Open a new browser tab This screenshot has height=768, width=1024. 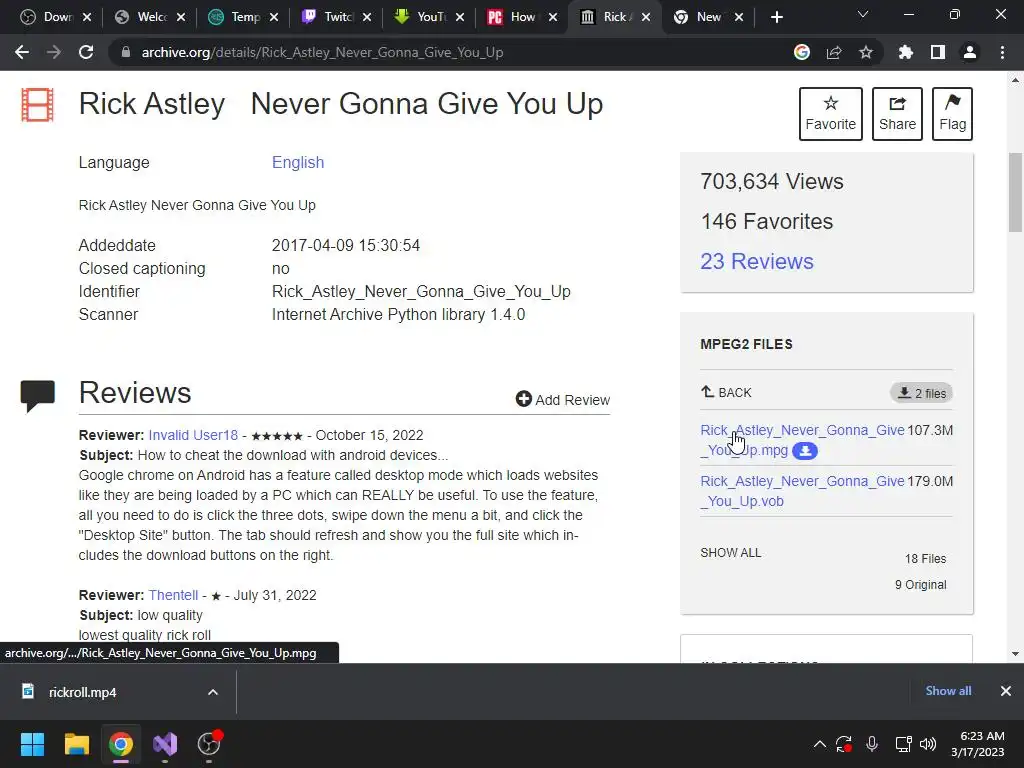point(776,17)
